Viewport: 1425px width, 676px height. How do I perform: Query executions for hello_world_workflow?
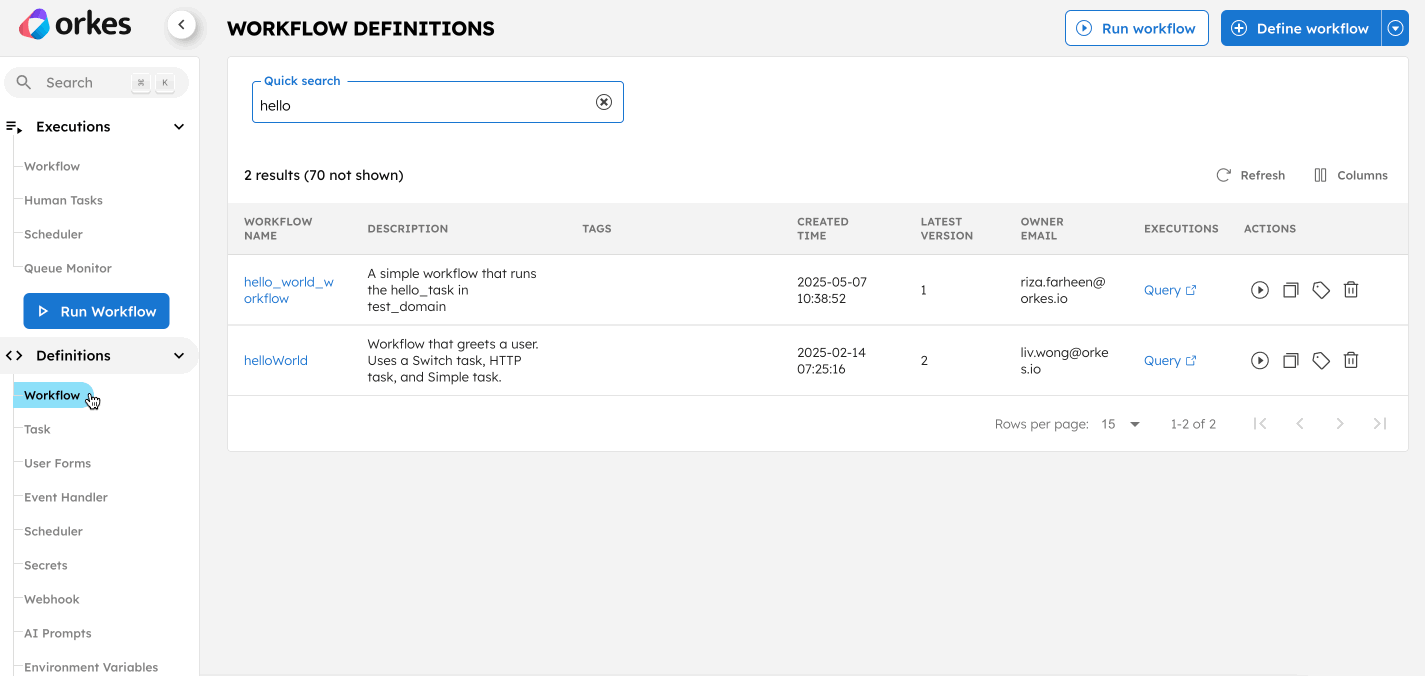tap(1163, 289)
